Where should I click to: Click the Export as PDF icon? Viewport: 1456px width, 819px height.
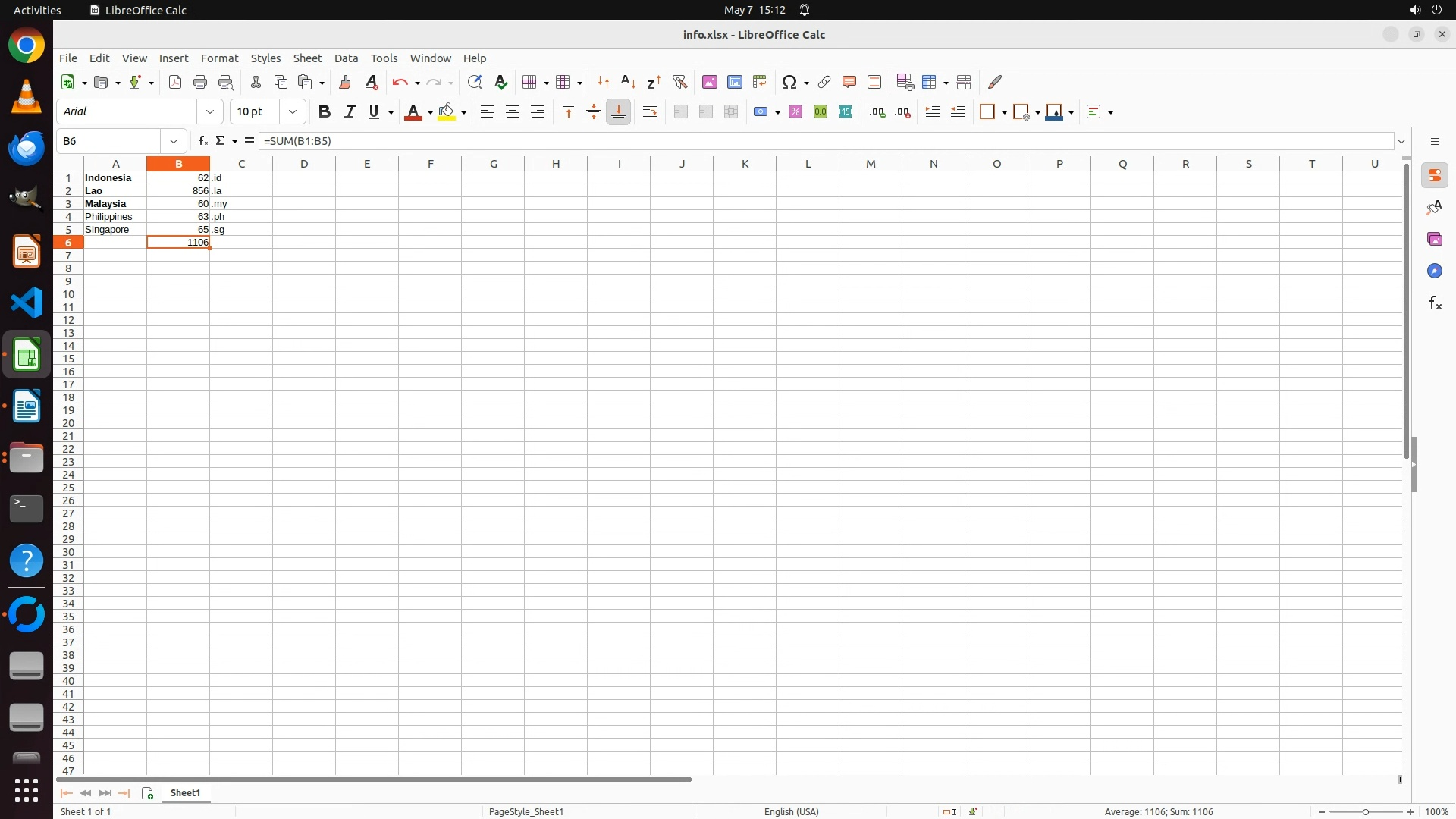[175, 82]
